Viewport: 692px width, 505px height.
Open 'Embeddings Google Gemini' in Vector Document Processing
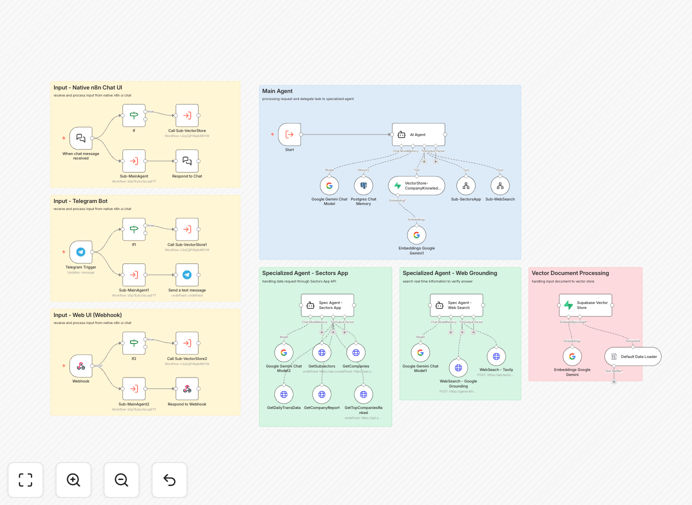click(x=572, y=356)
